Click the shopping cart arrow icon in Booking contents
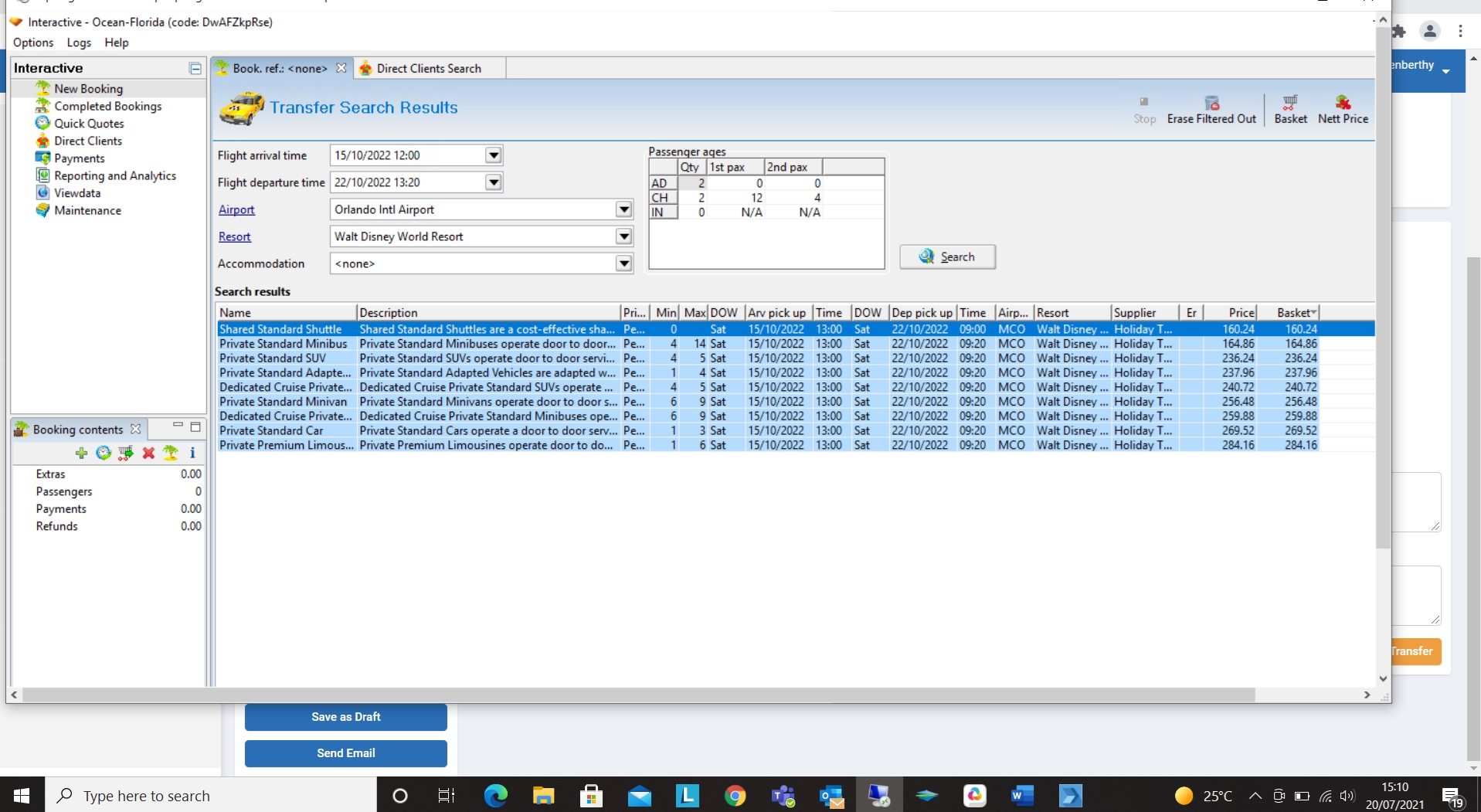The height and width of the screenshot is (812, 1481). [x=125, y=453]
